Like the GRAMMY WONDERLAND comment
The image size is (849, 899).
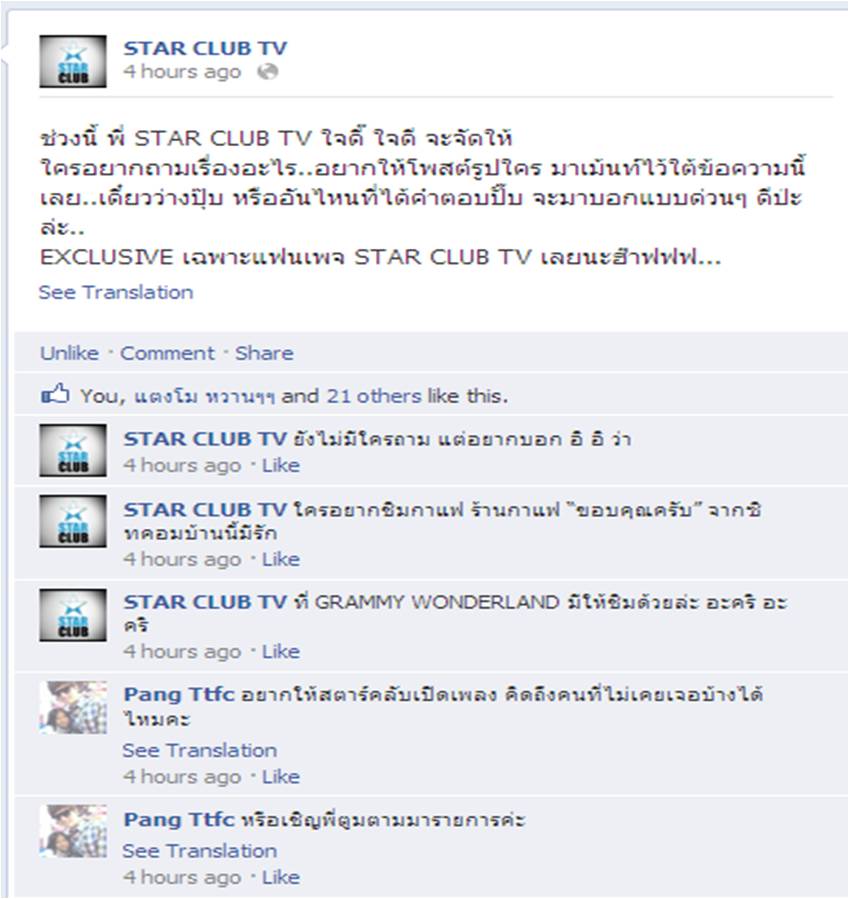point(281,652)
